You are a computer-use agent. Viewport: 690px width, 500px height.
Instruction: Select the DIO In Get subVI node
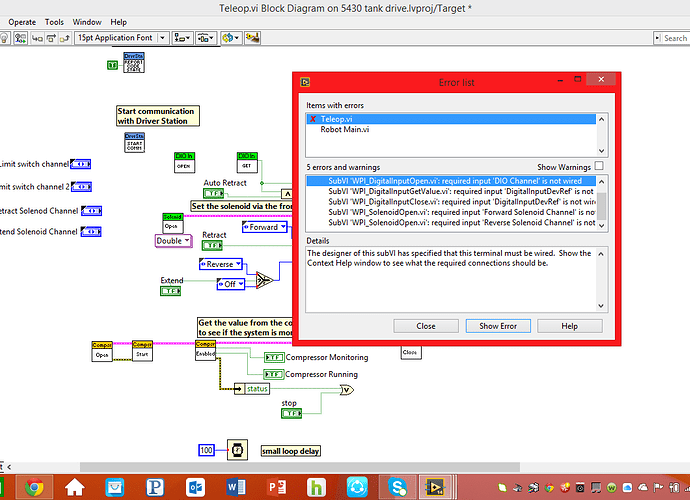(247, 163)
